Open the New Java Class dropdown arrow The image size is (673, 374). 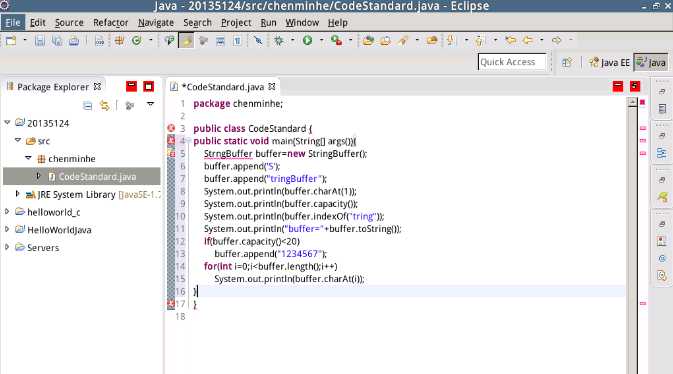click(151, 40)
